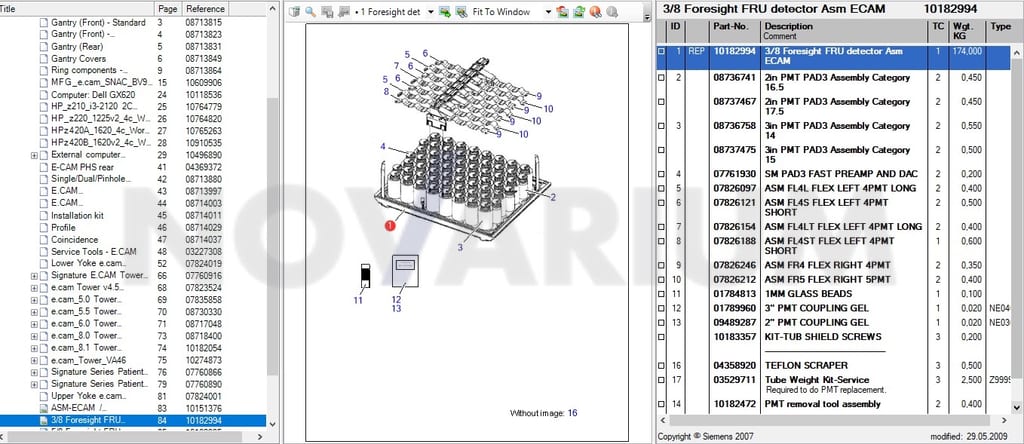Click the greyed print image toolbar icon
The width and height of the screenshot is (1024, 444).
point(344,12)
